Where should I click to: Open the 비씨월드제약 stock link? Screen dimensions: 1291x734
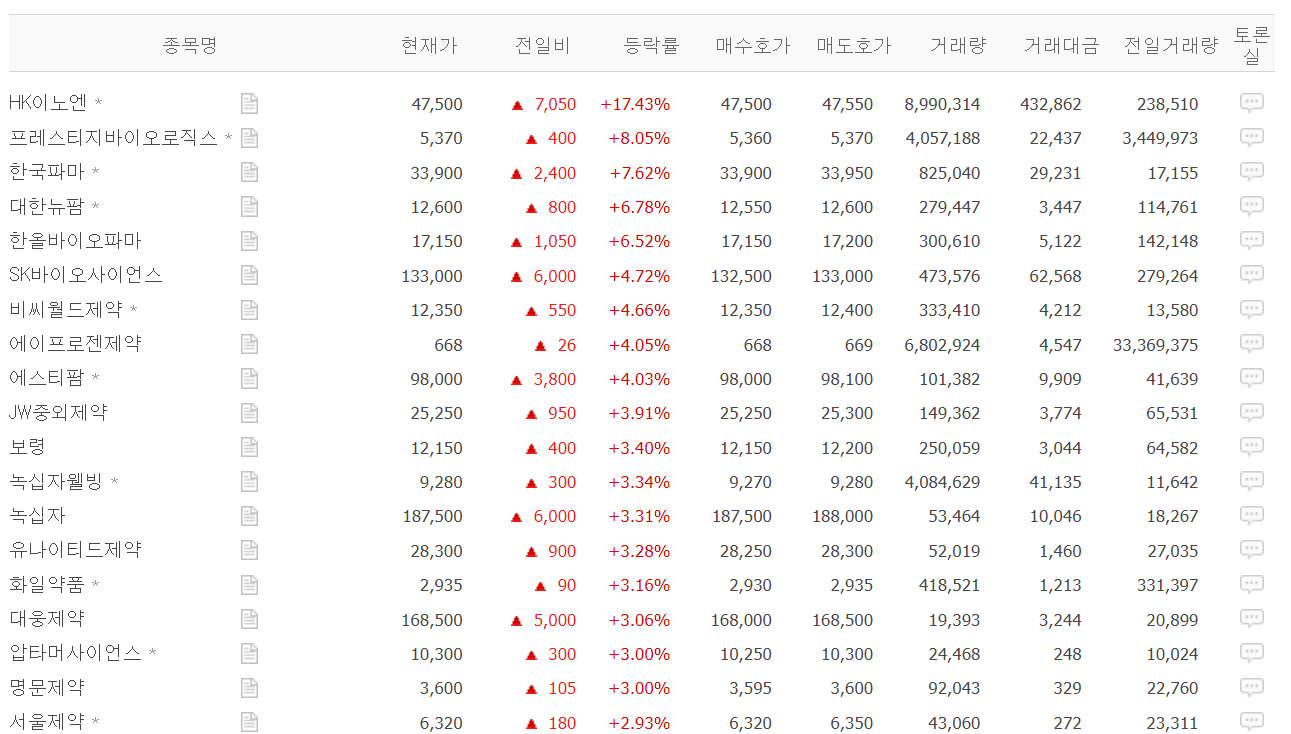[66, 310]
